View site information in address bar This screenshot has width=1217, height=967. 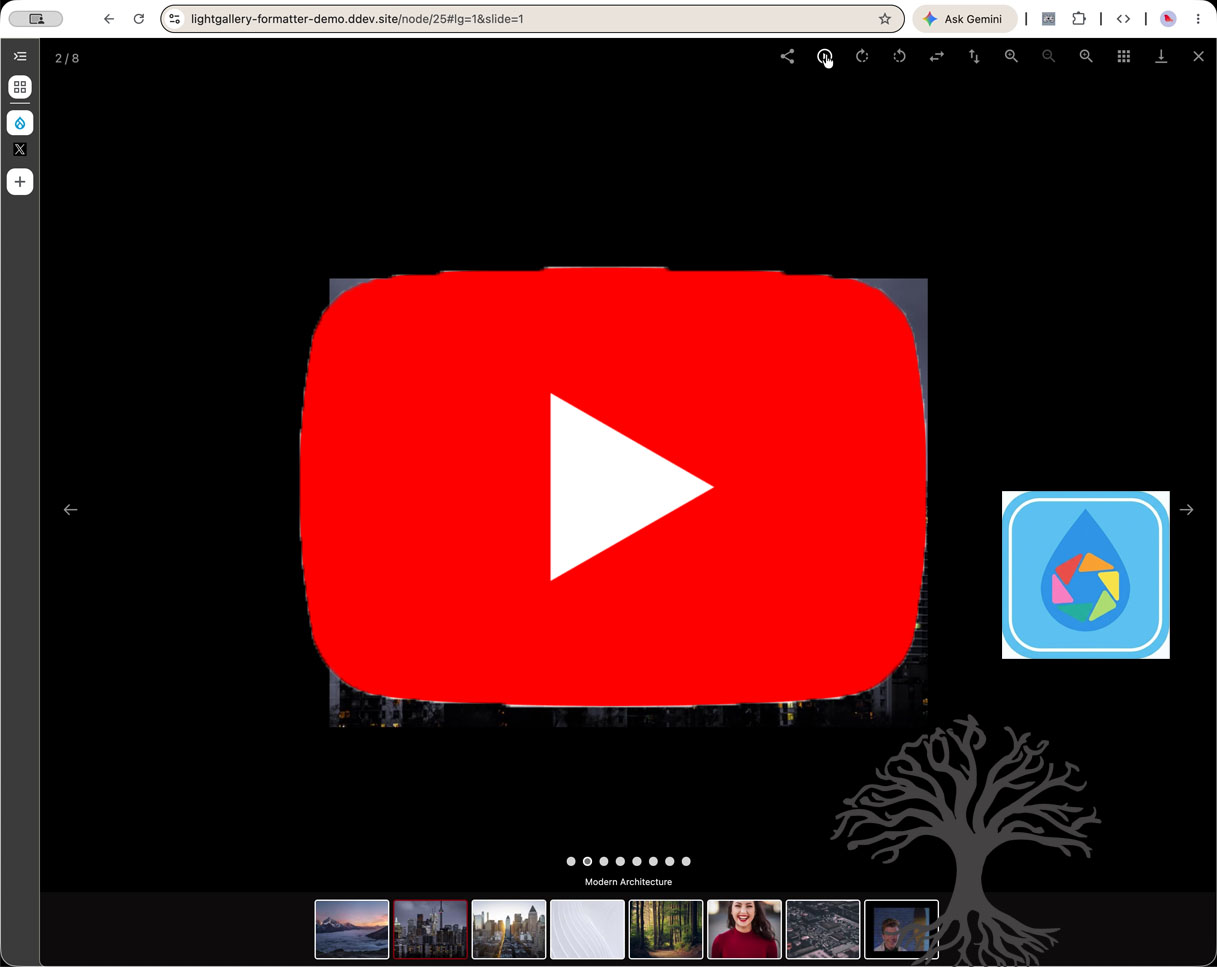tap(175, 19)
